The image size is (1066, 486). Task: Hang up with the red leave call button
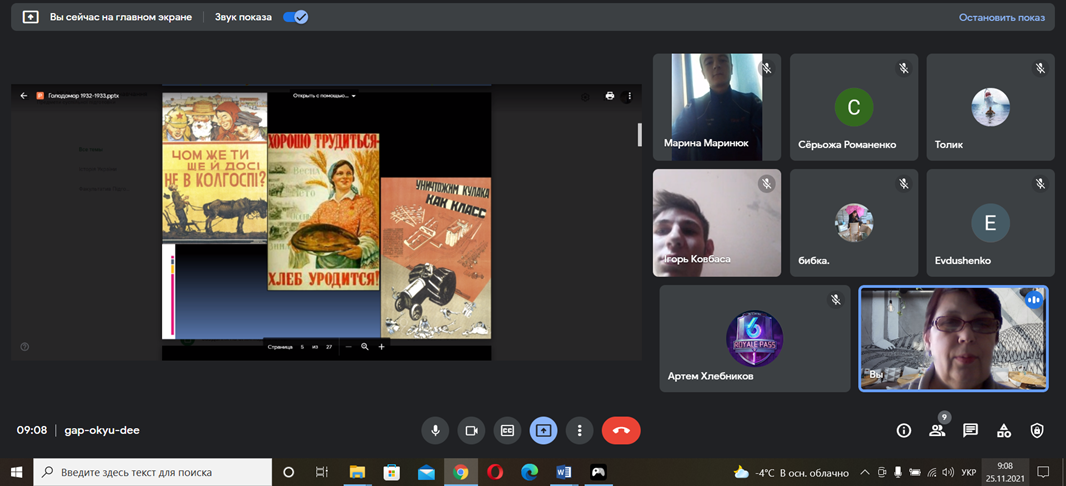[621, 430]
